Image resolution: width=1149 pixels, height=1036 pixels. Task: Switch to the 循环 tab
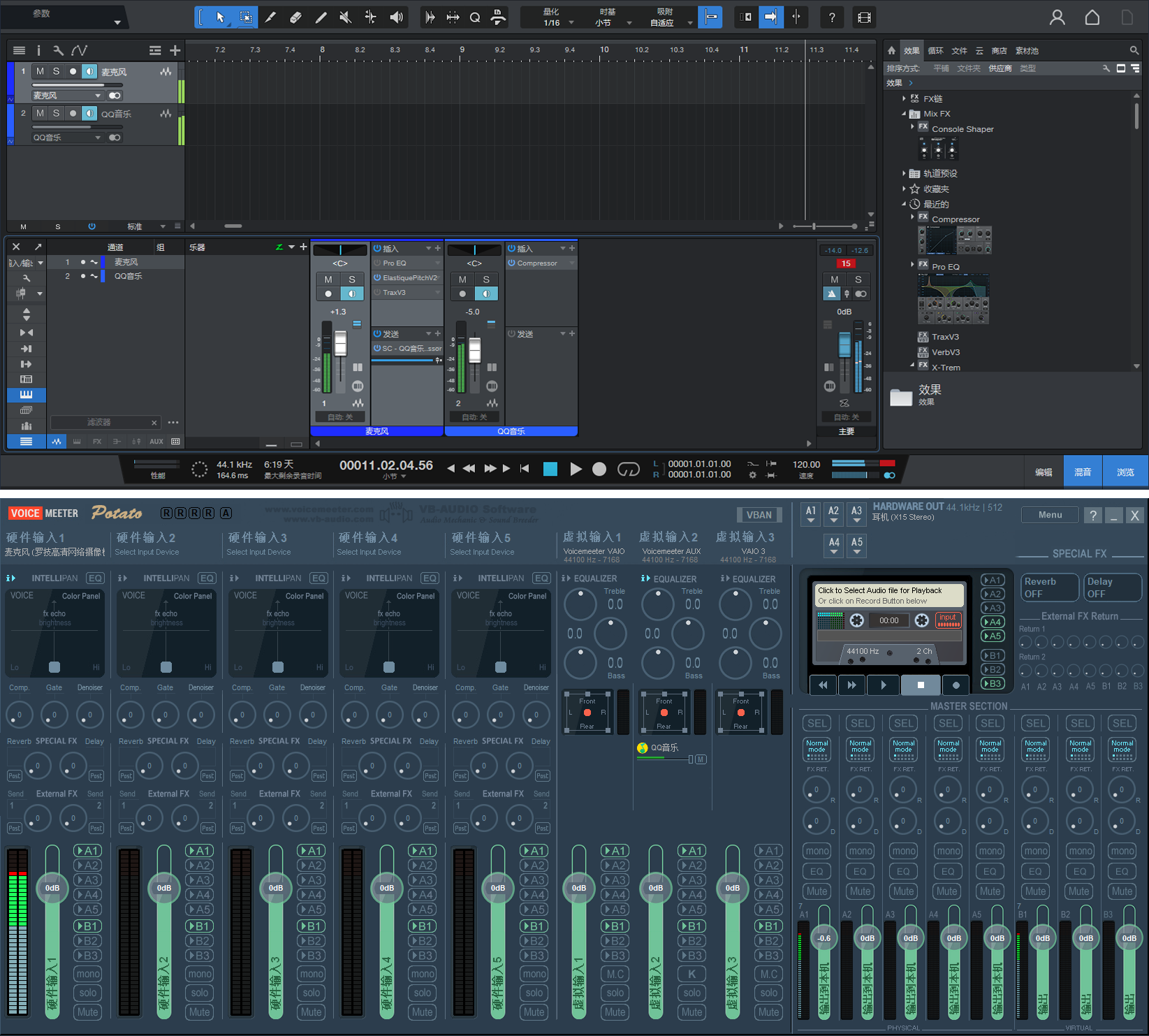pyautogui.click(x=935, y=50)
